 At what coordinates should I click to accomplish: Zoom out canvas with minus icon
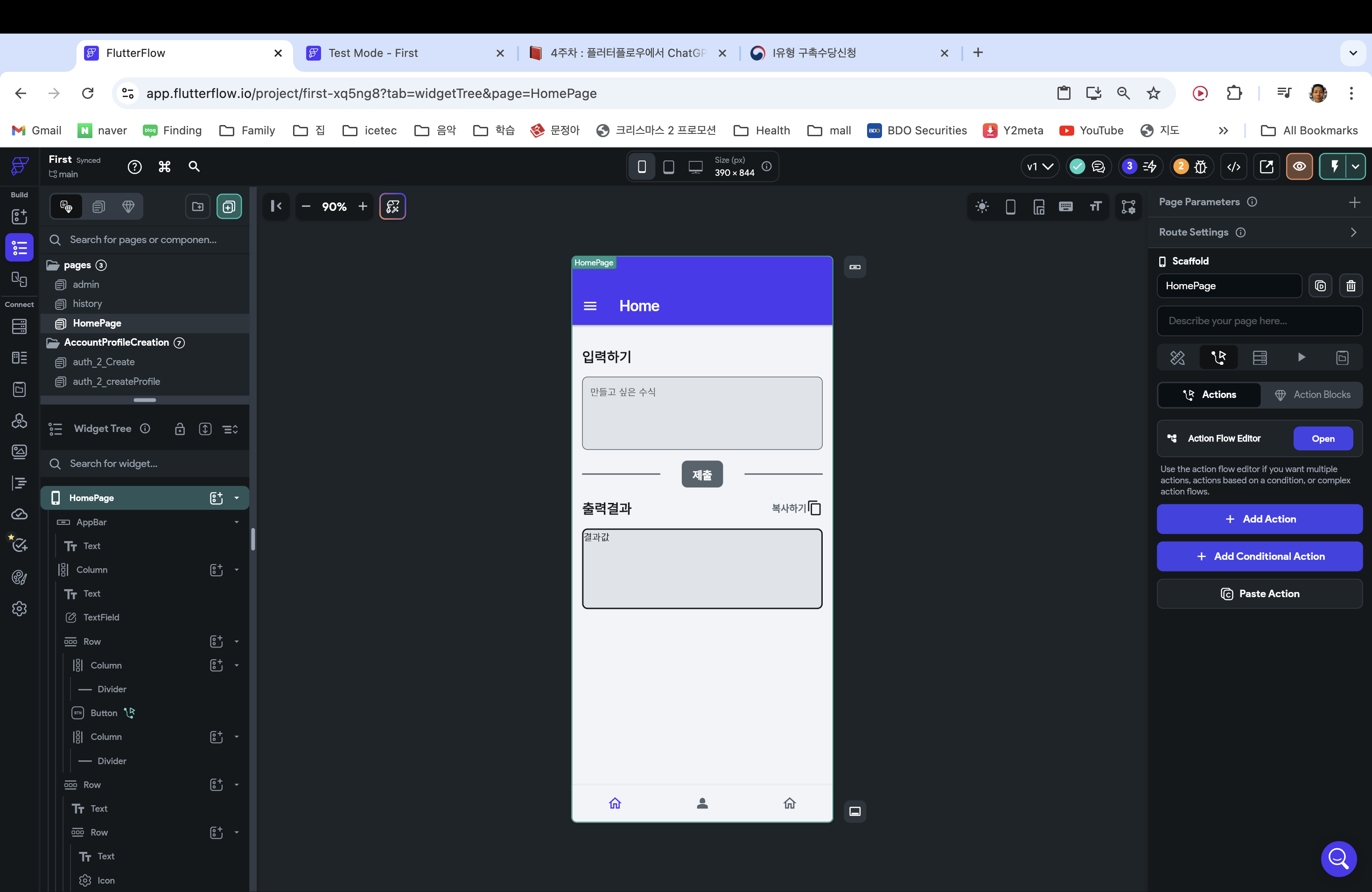(306, 206)
